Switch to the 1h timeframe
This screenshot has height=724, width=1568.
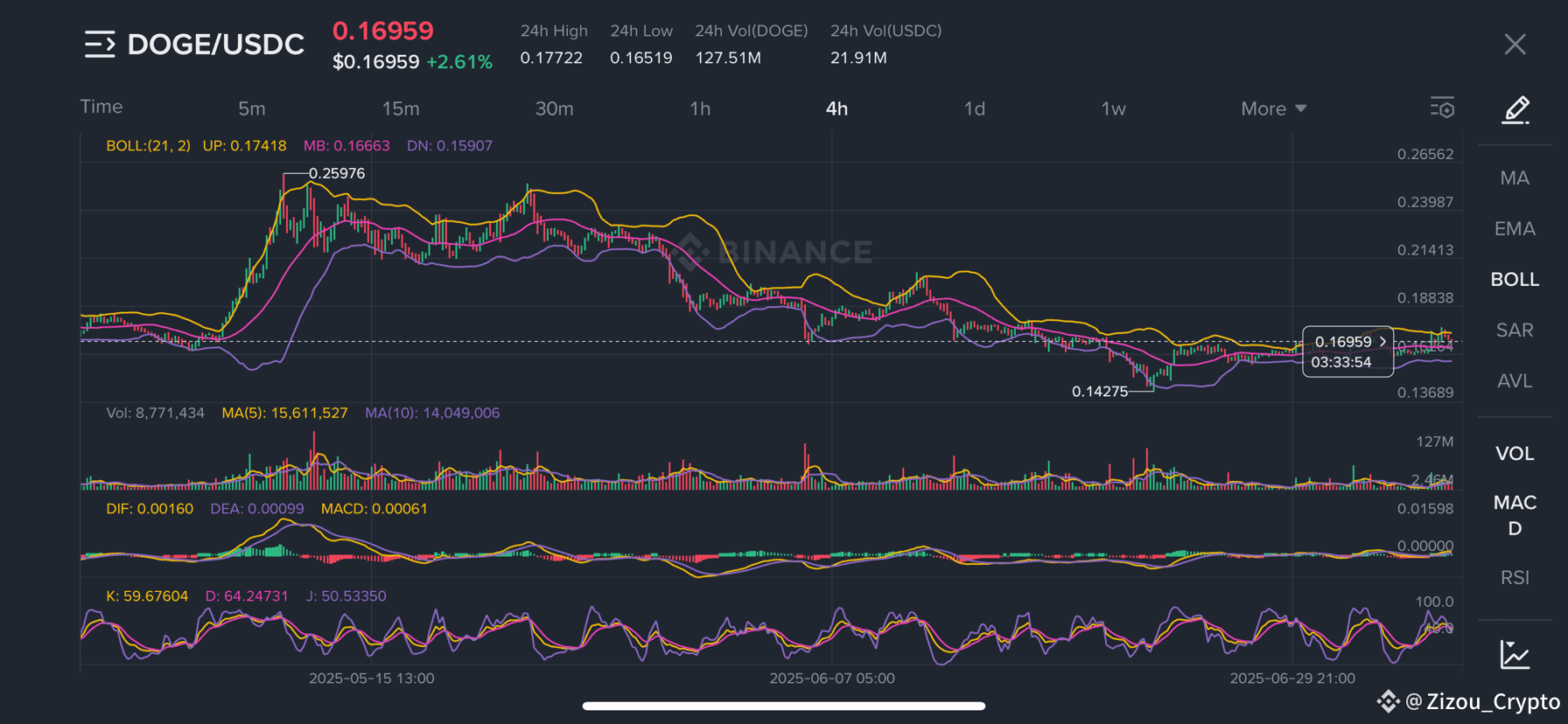click(x=700, y=108)
